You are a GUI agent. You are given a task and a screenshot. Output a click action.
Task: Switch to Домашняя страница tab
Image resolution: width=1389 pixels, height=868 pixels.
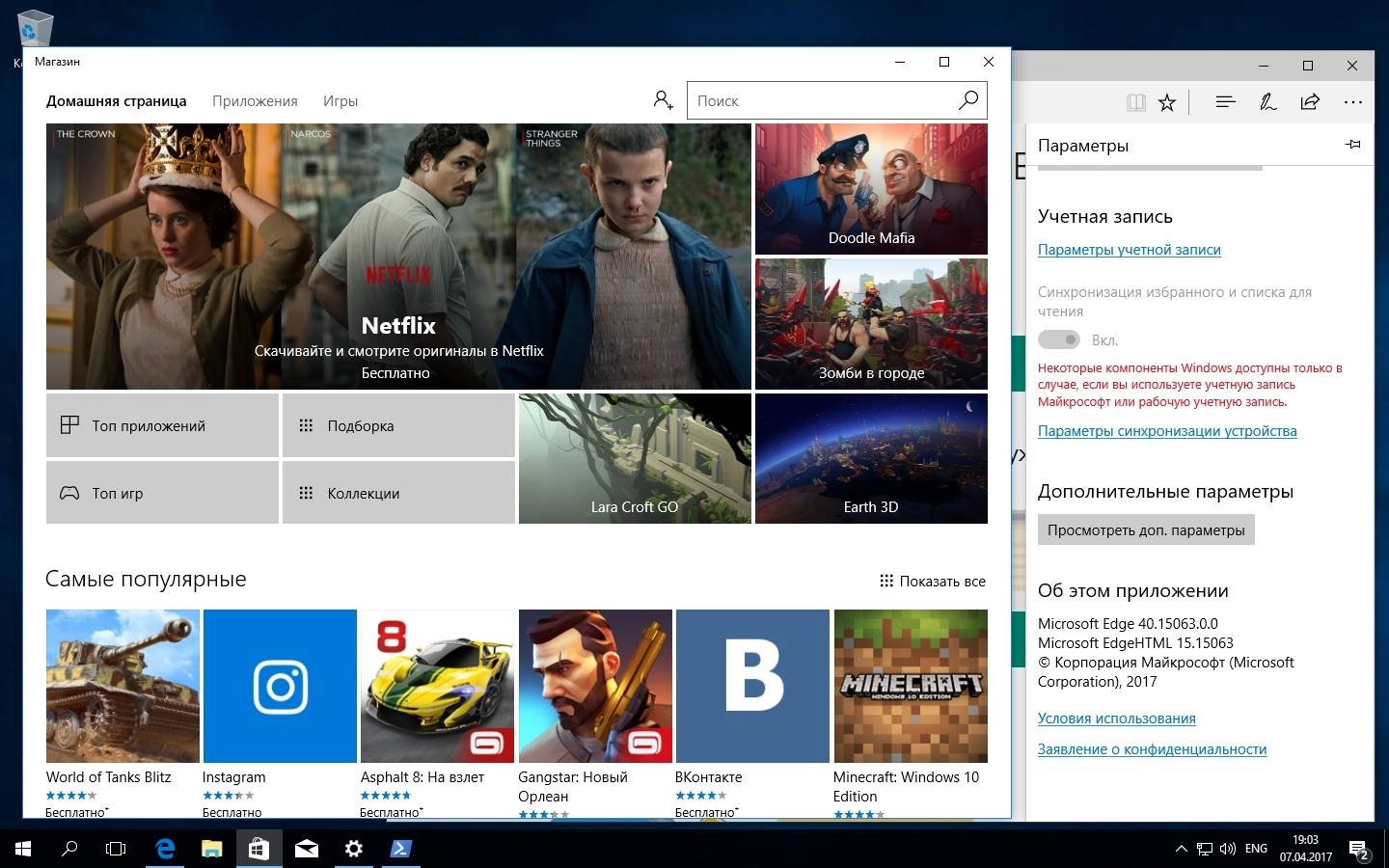pyautogui.click(x=117, y=100)
